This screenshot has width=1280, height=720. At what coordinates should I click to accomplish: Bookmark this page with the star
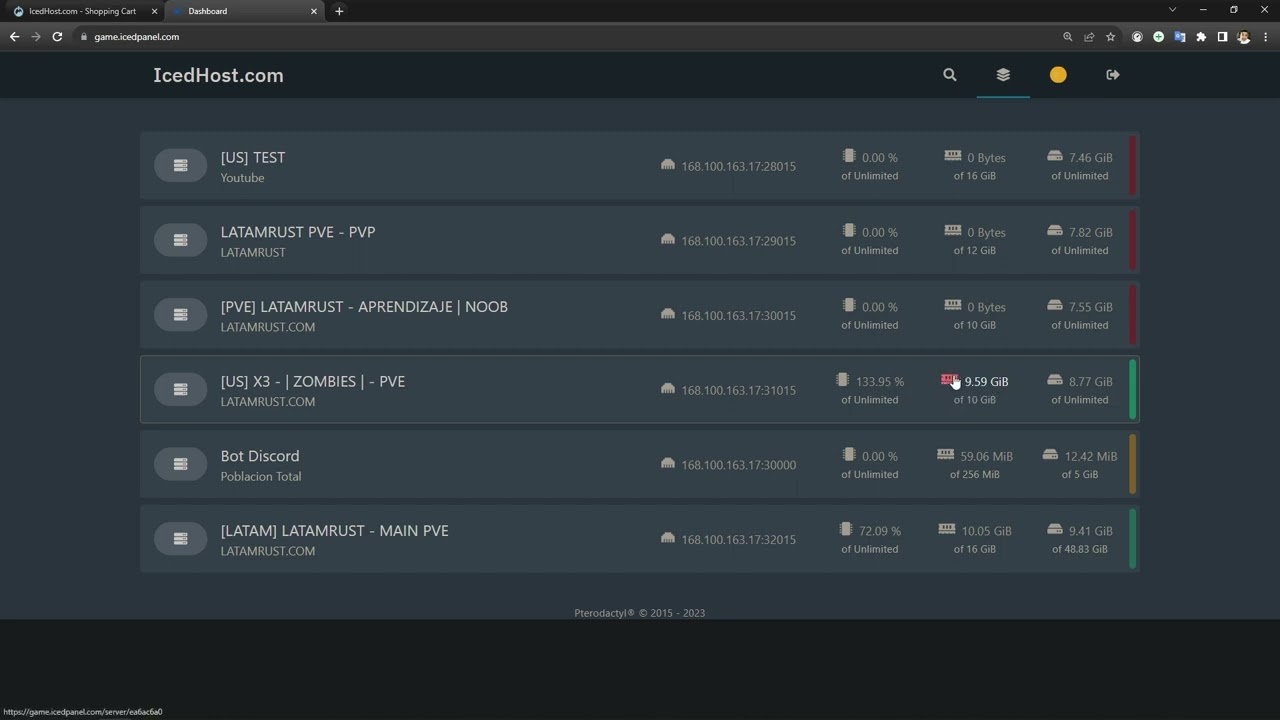point(1110,37)
